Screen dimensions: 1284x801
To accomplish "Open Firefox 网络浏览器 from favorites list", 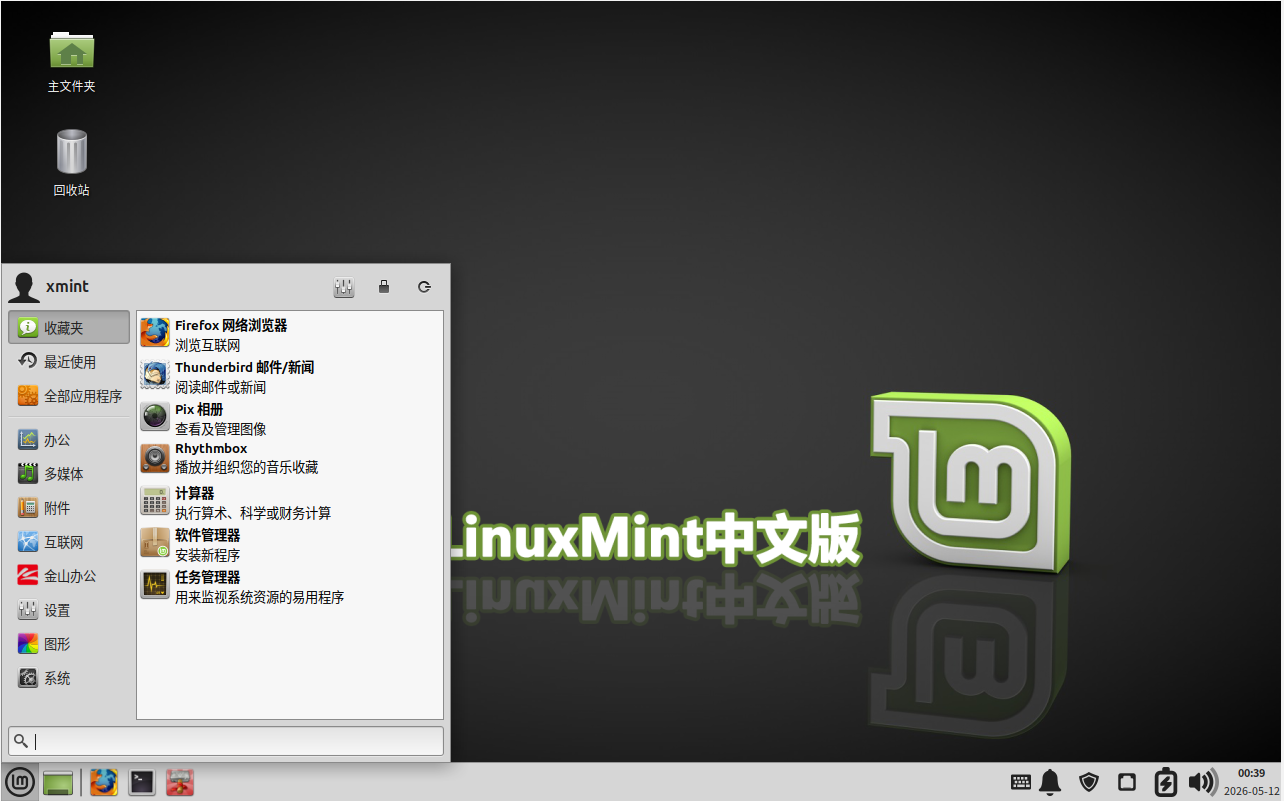I will click(x=290, y=335).
